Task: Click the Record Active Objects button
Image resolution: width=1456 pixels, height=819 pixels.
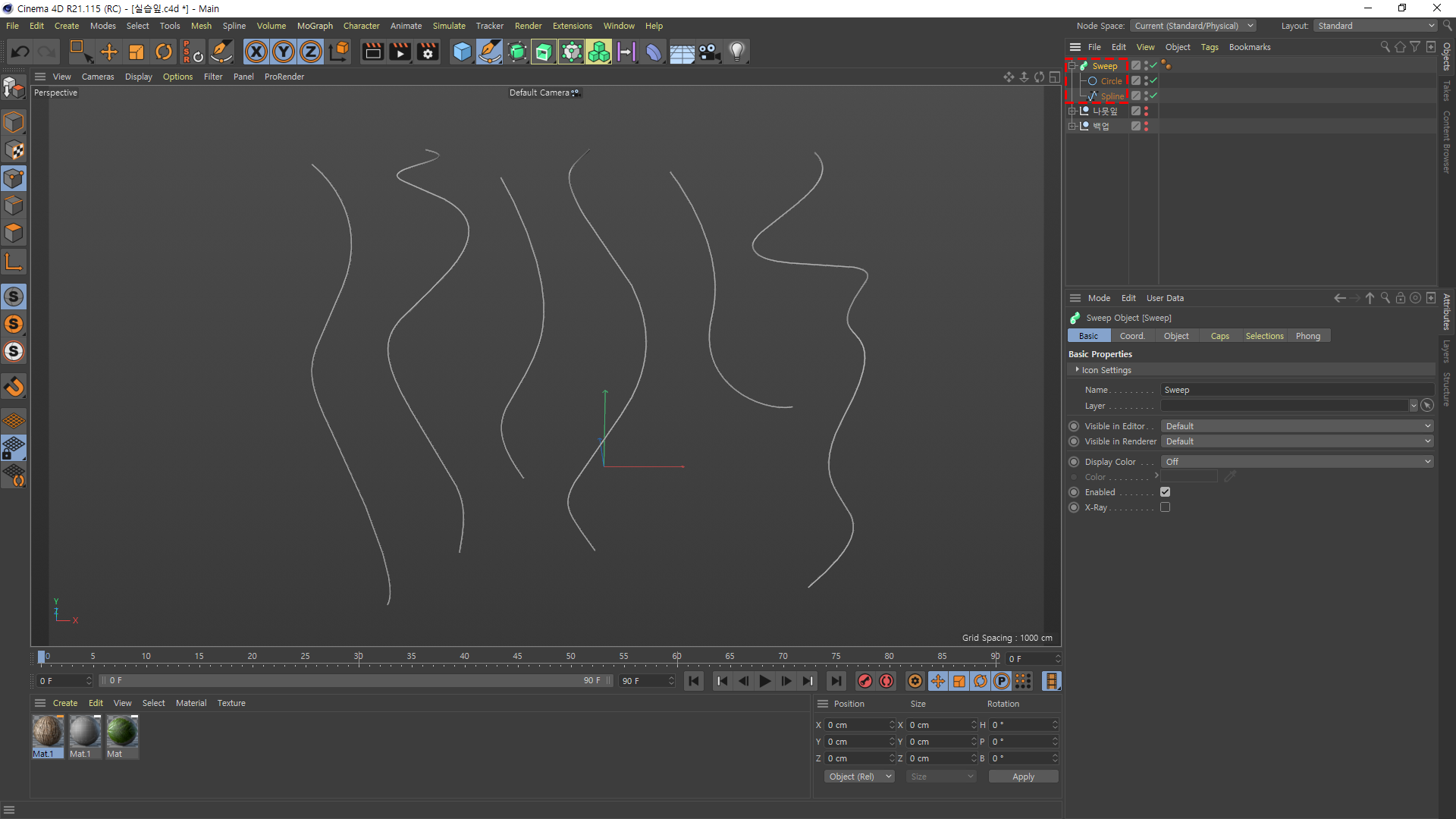Action: [865, 681]
